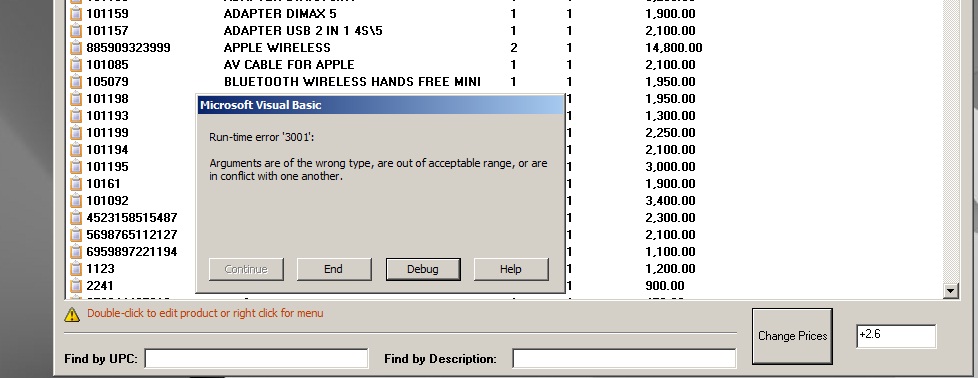978x378 pixels.
Task: Click the product icon for UPC 101199
Action: [x=75, y=132]
